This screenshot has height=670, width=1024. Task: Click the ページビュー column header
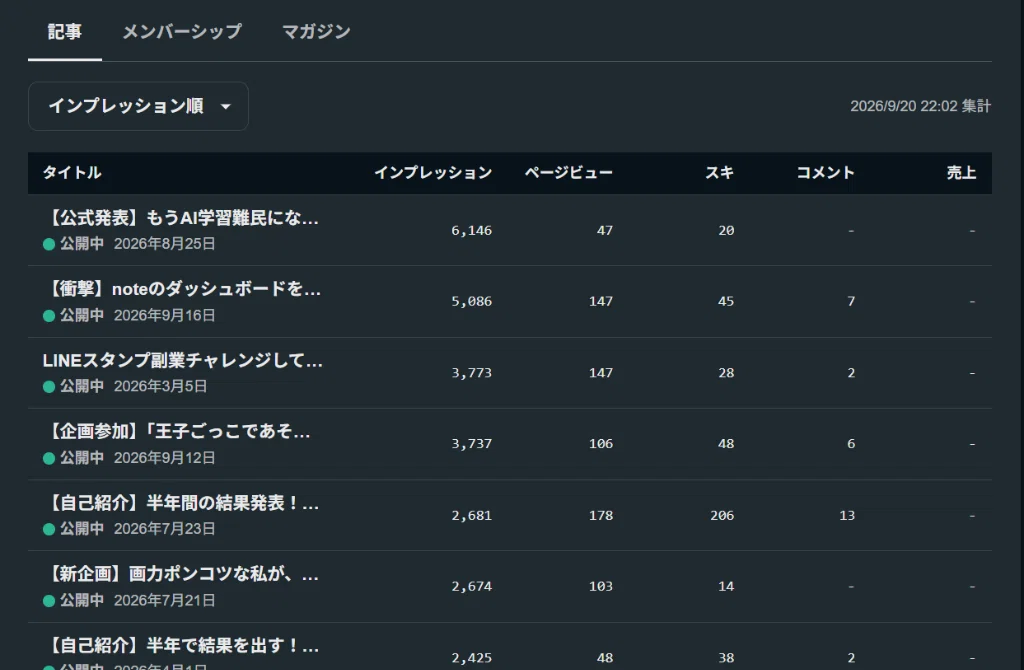coord(569,172)
